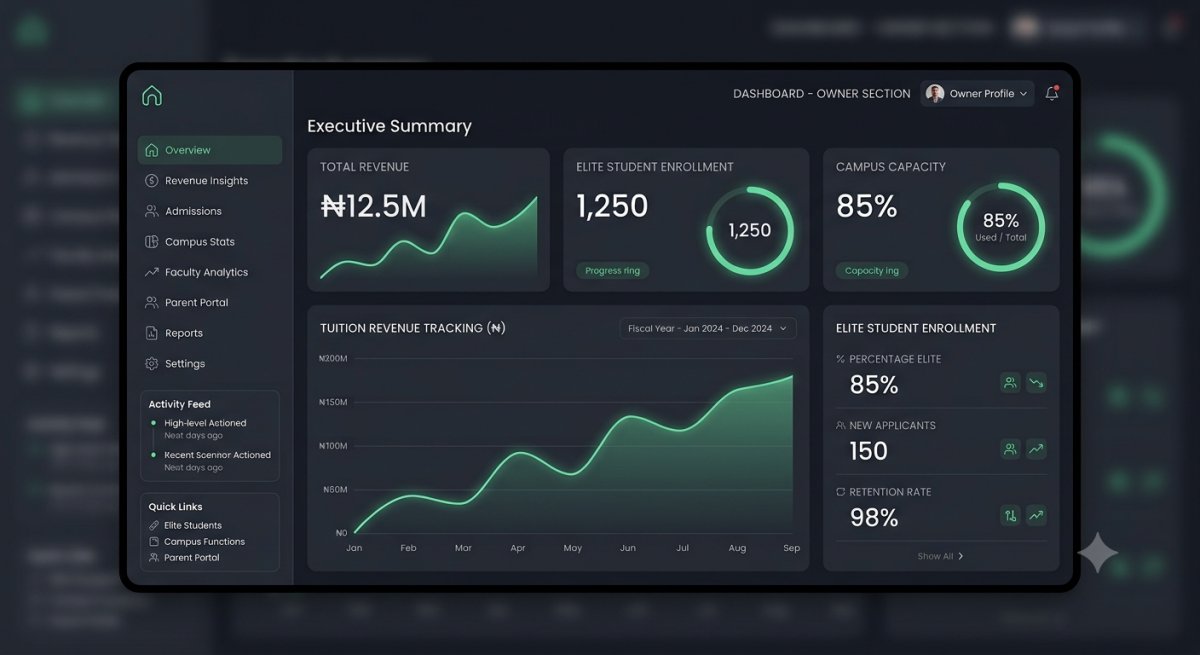
Task: Click the ₦12.5M total revenue value
Action: coord(374,206)
